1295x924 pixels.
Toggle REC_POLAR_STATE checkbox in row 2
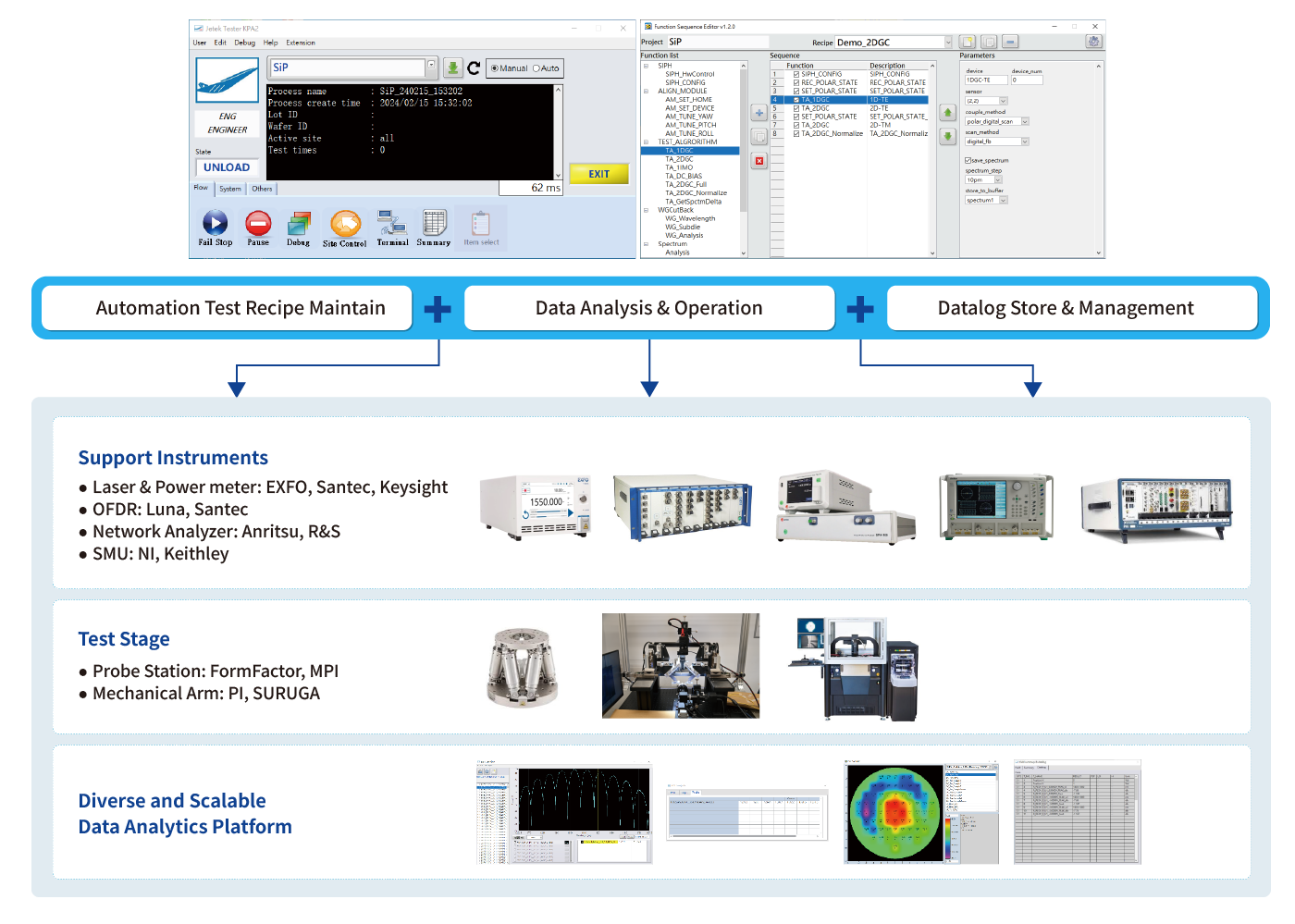[796, 82]
